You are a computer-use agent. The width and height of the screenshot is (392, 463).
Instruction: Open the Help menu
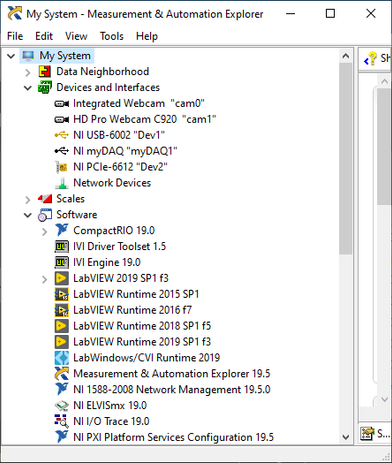point(147,36)
